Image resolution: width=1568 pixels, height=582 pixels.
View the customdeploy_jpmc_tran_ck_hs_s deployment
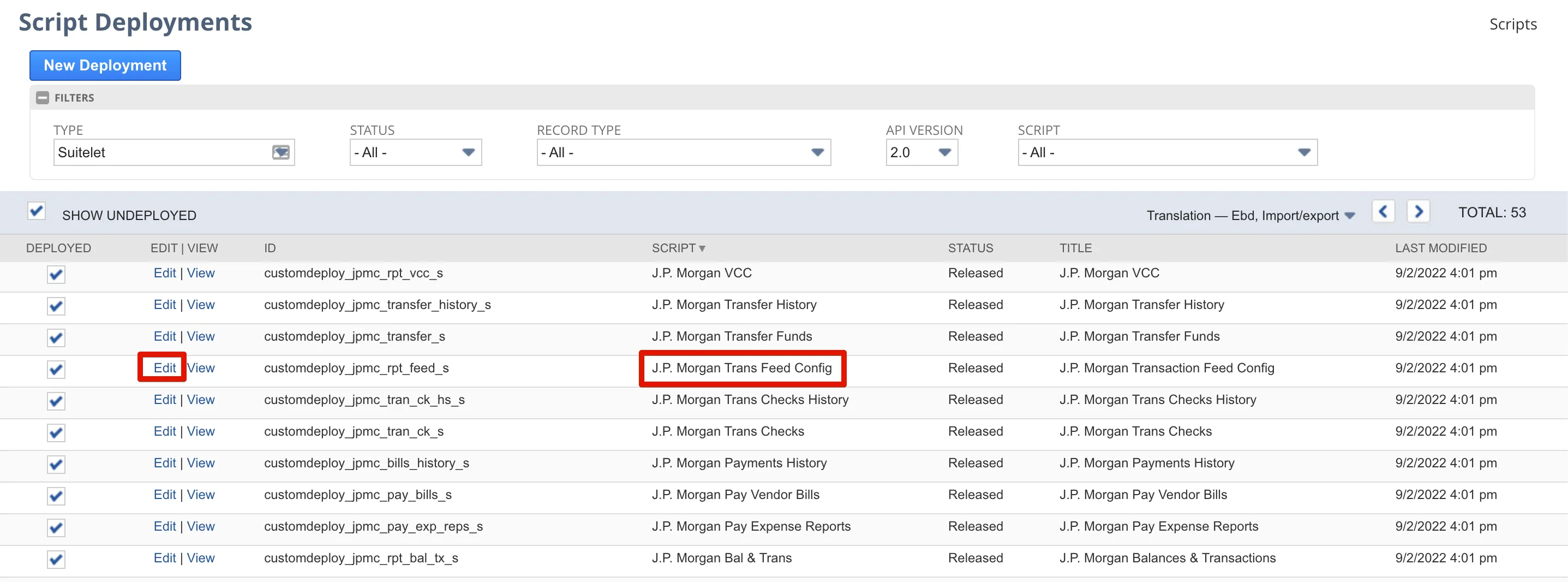(201, 400)
